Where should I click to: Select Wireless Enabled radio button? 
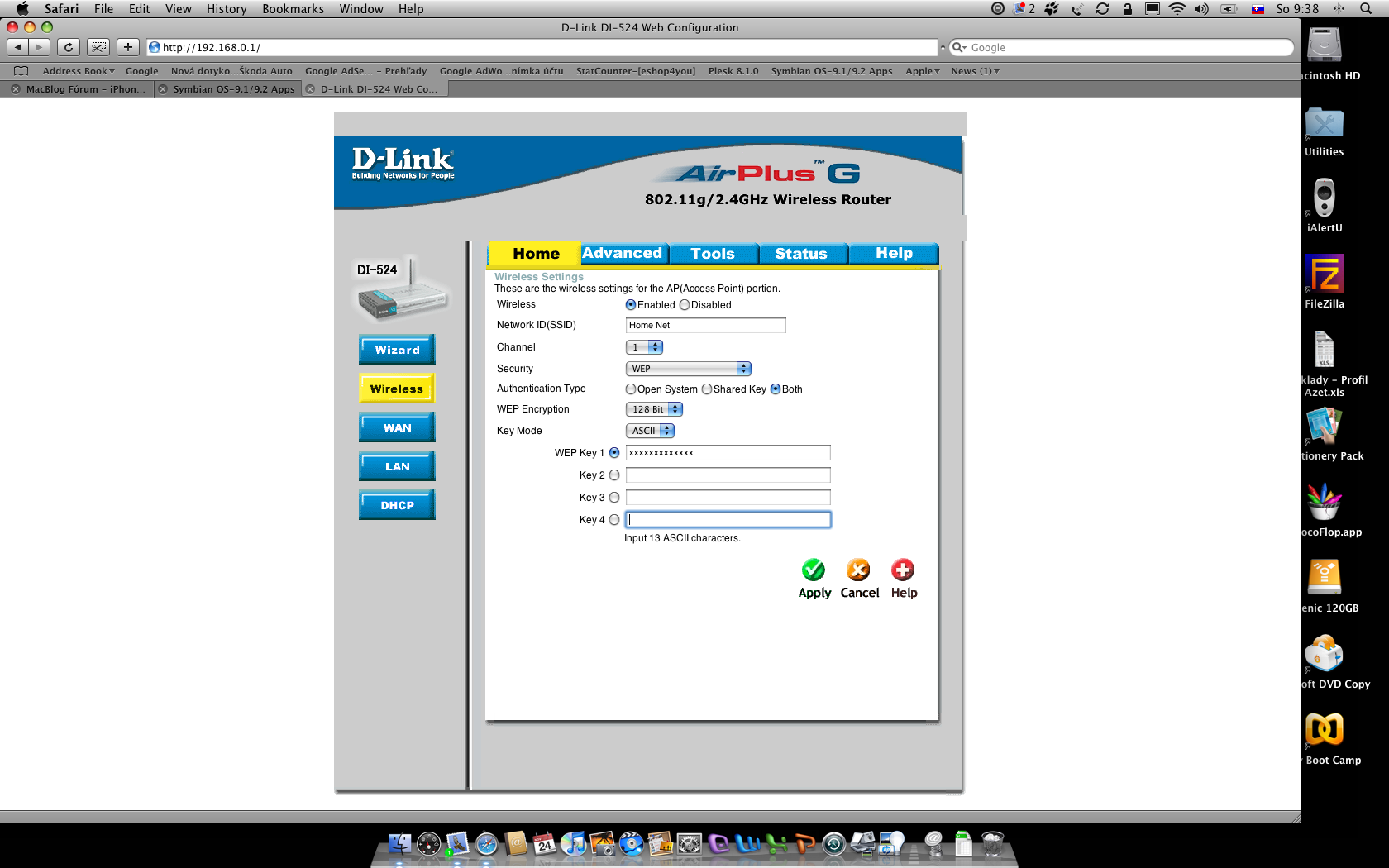[x=631, y=305]
